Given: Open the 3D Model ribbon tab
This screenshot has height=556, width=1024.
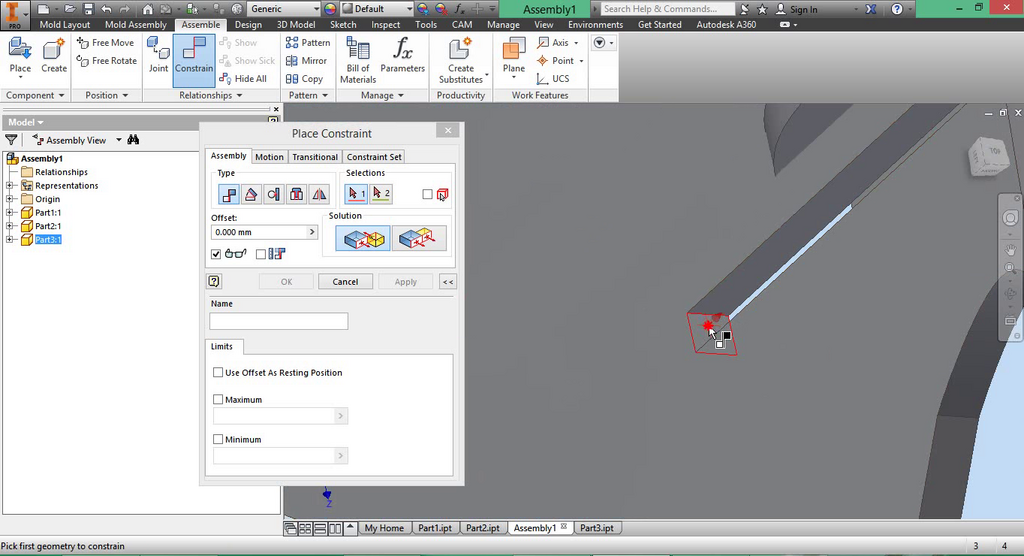Looking at the screenshot, I should [296, 24].
